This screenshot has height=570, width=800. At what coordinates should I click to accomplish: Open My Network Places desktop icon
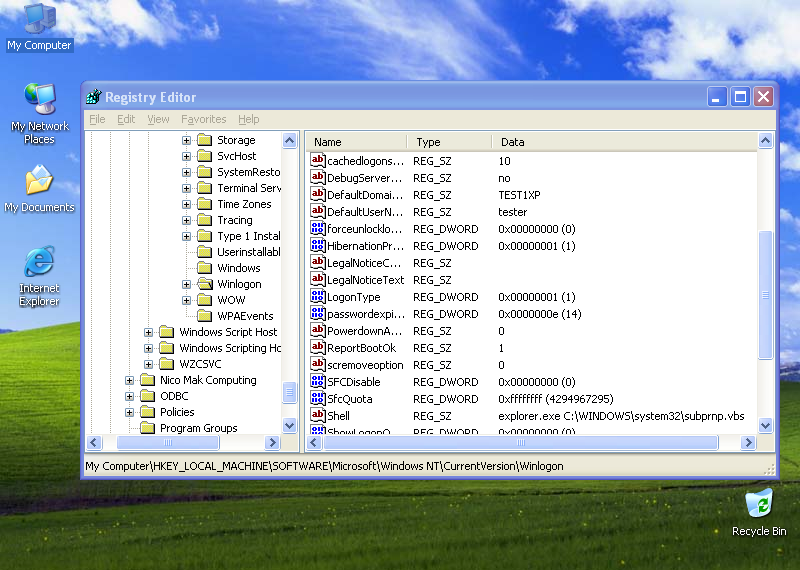[x=40, y=114]
